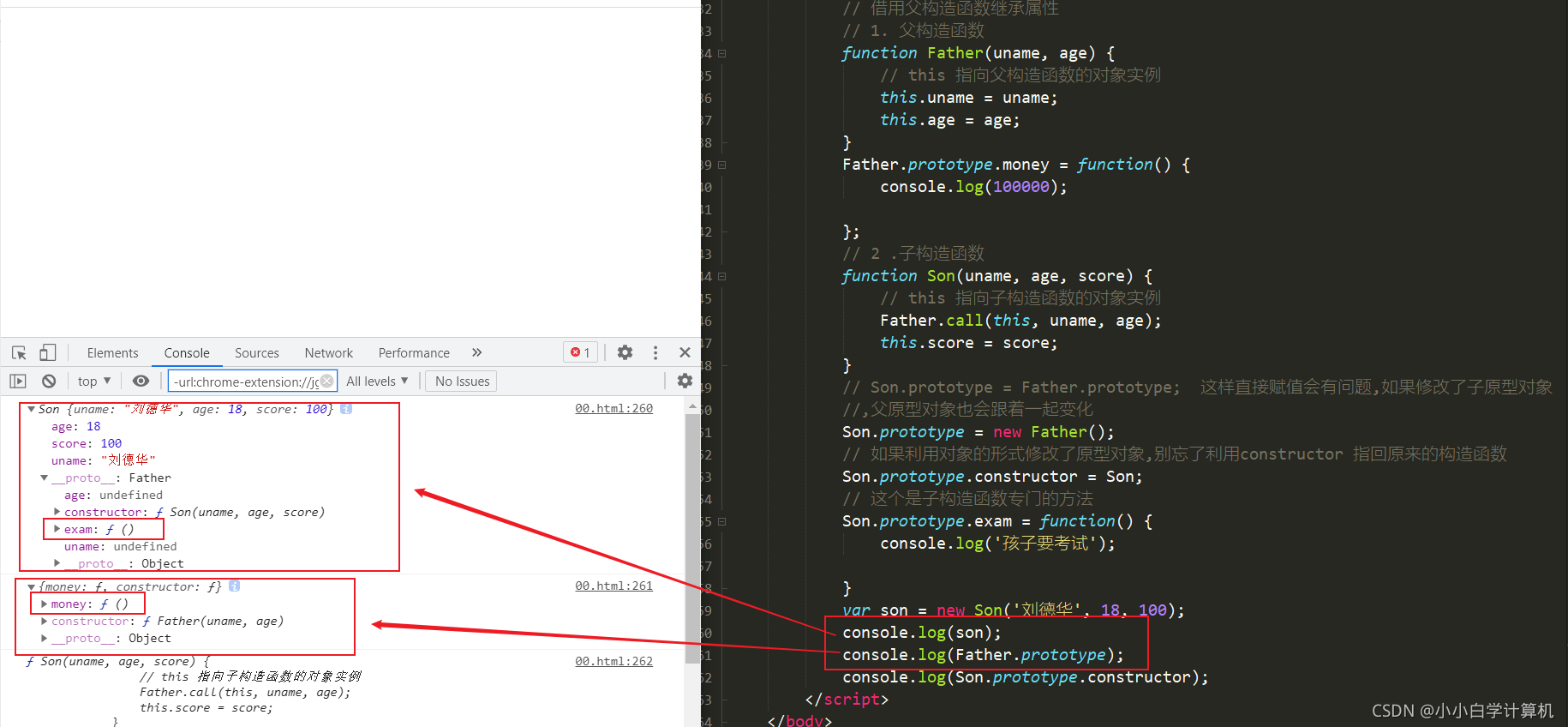Collapse the {money: f, constructor: f} object

click(x=31, y=586)
